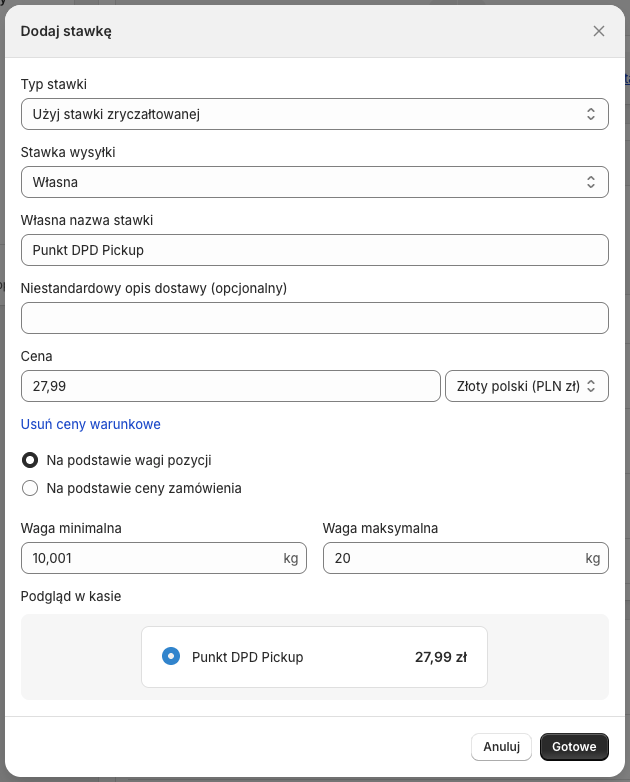Select Na podstawie ceny zamówienia option
The image size is (630, 782).
click(x=30, y=488)
